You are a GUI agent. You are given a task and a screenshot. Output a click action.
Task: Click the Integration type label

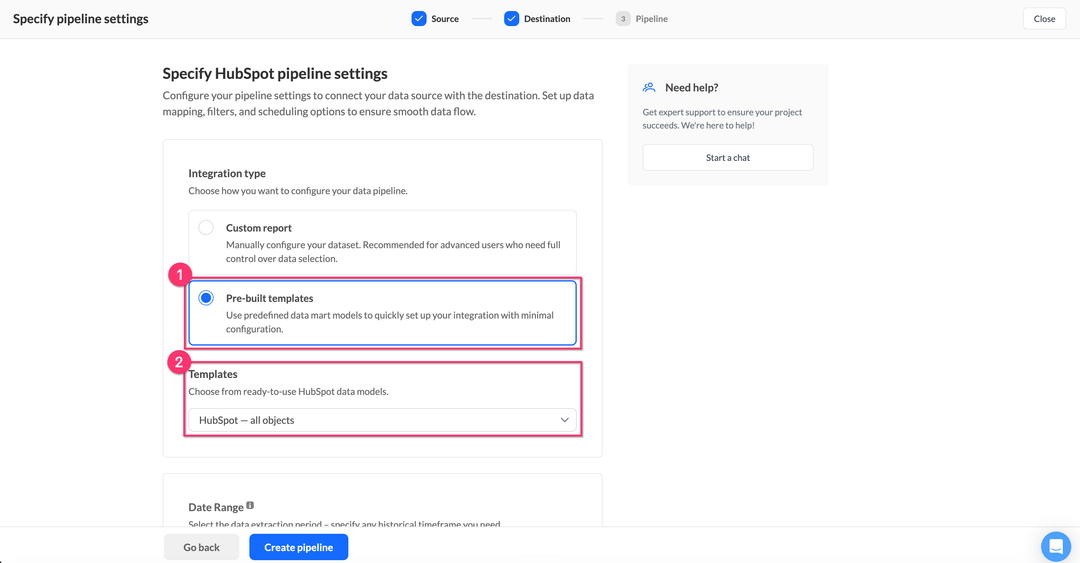point(227,173)
